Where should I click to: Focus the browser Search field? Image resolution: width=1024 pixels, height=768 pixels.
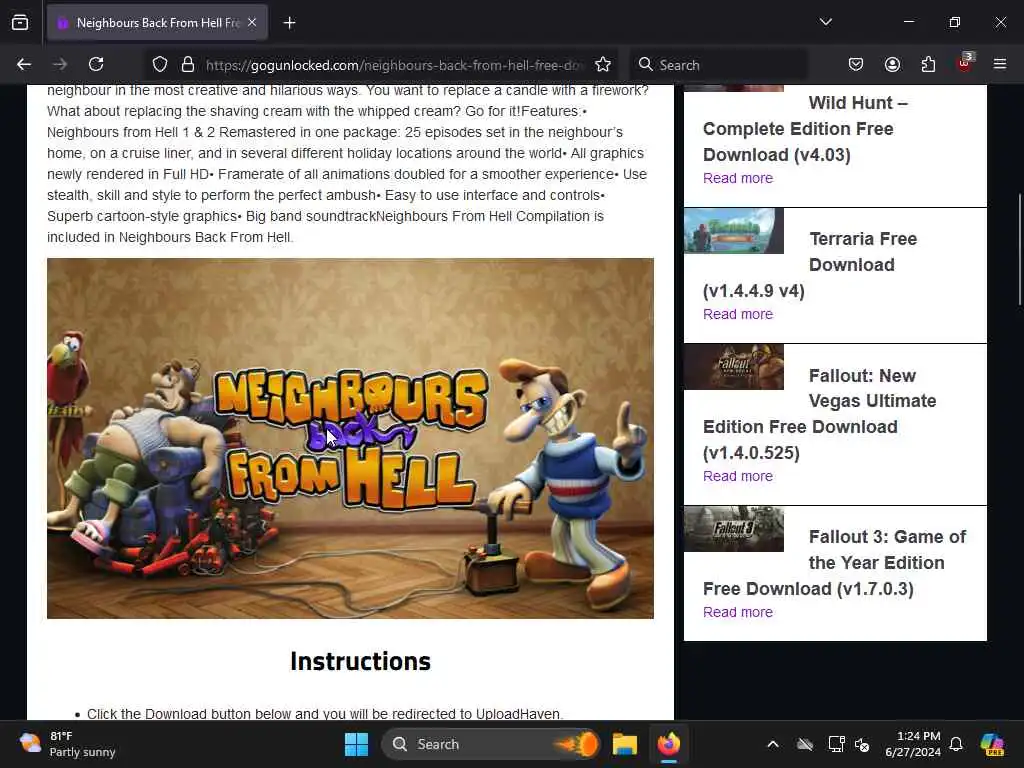718,65
